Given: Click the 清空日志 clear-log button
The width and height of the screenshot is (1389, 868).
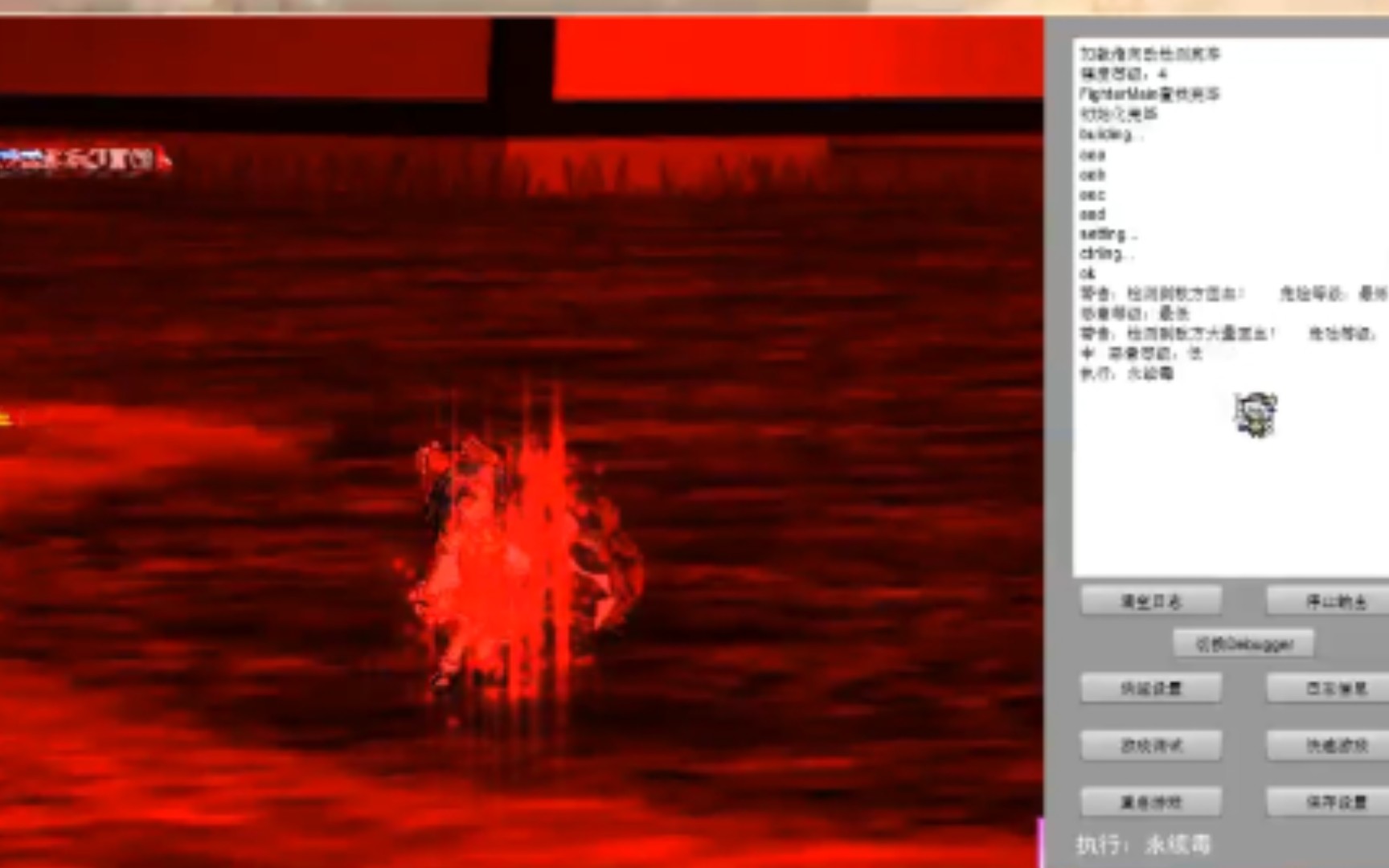Looking at the screenshot, I should (x=1151, y=601).
